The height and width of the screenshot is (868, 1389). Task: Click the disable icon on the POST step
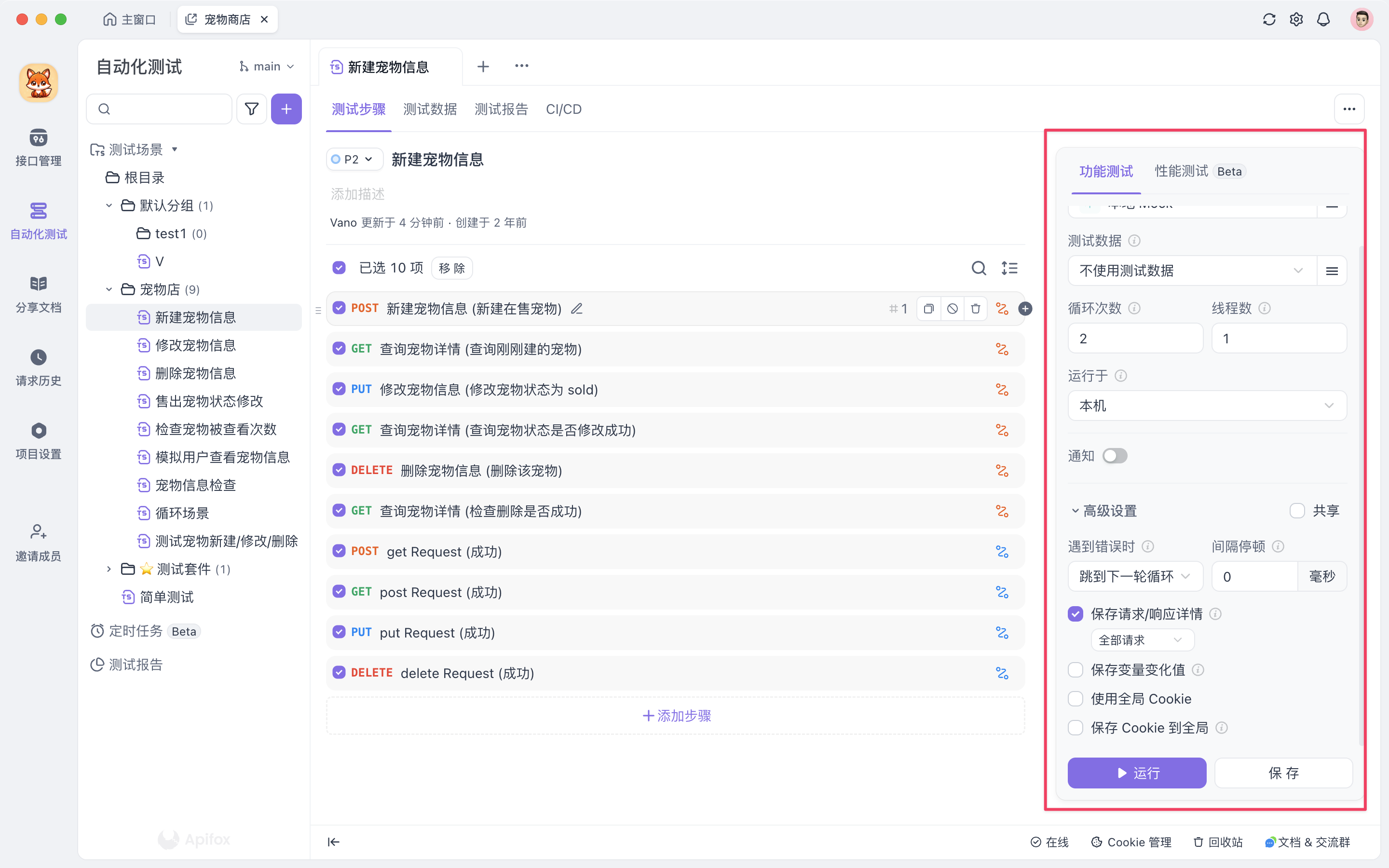coord(952,308)
